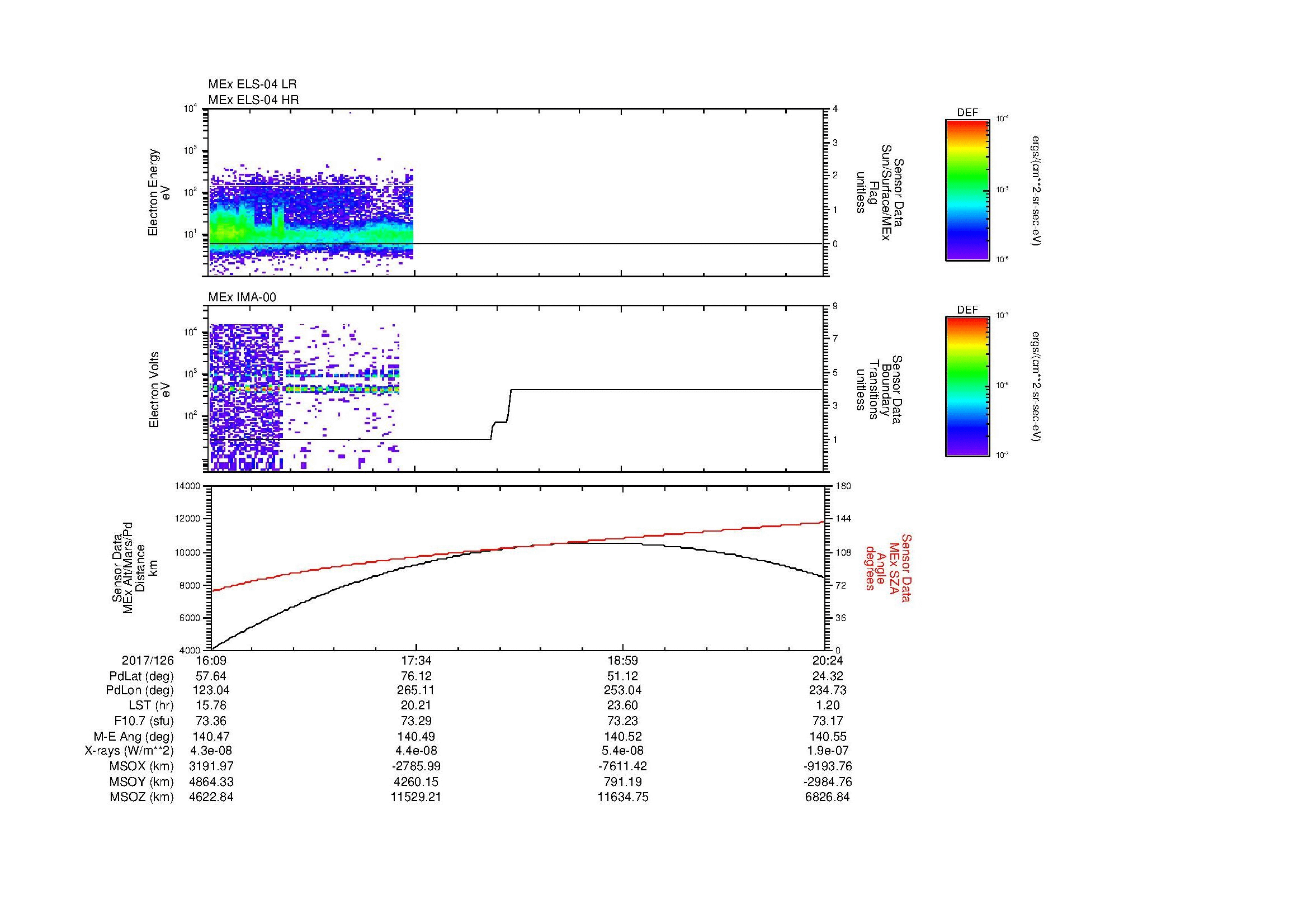The height and width of the screenshot is (924, 1308).
Task: Click the green low-energy band in the ELS spectrogram
Action: 310,235
